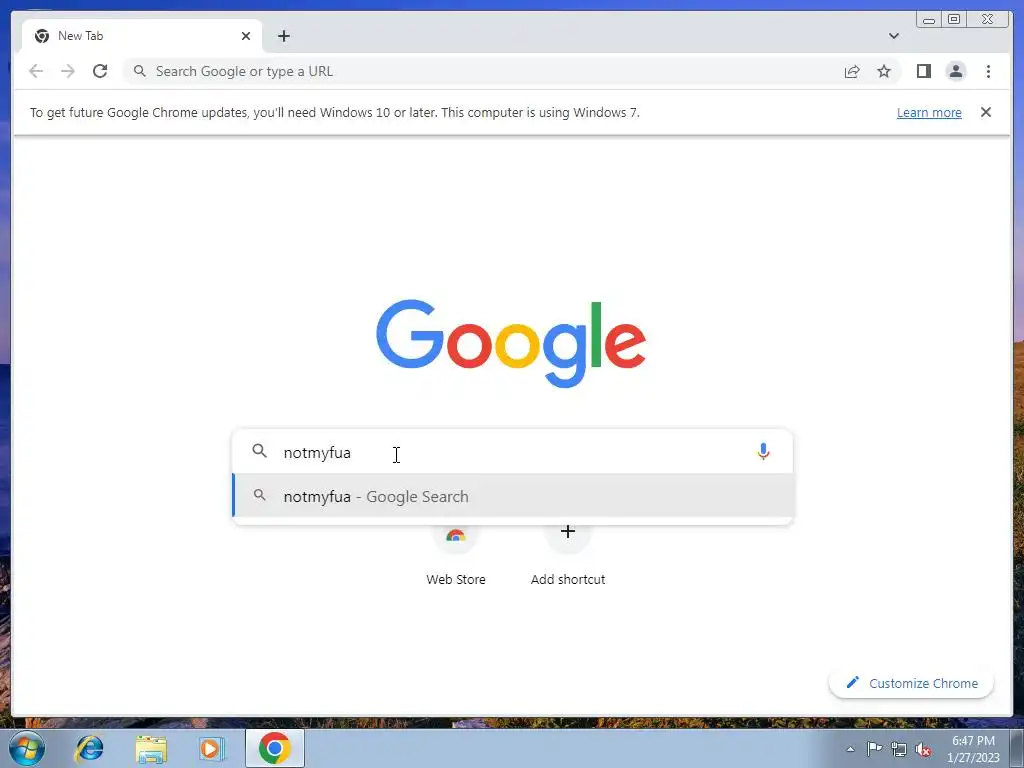This screenshot has width=1024, height=768.
Task: Click the network tray icon
Action: coord(899,749)
